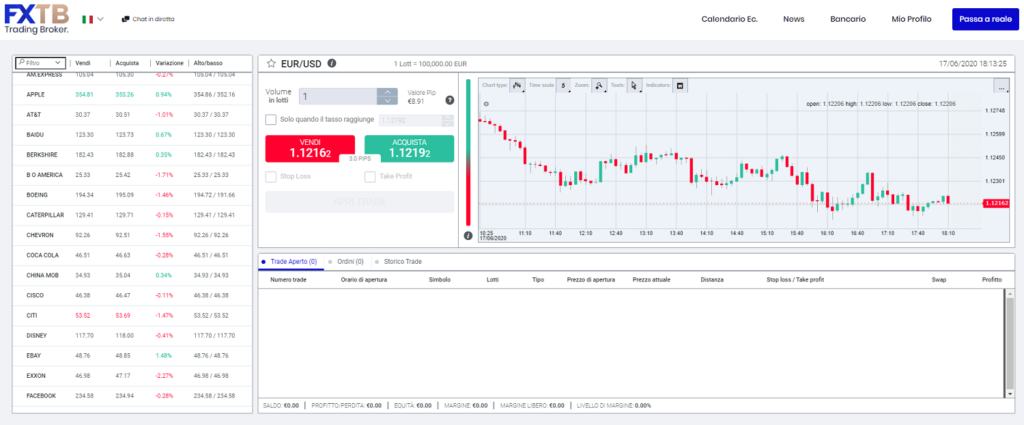Viewport: 1024px width, 425px height.
Task: Enable the Take Profit checkbox
Action: (370, 176)
